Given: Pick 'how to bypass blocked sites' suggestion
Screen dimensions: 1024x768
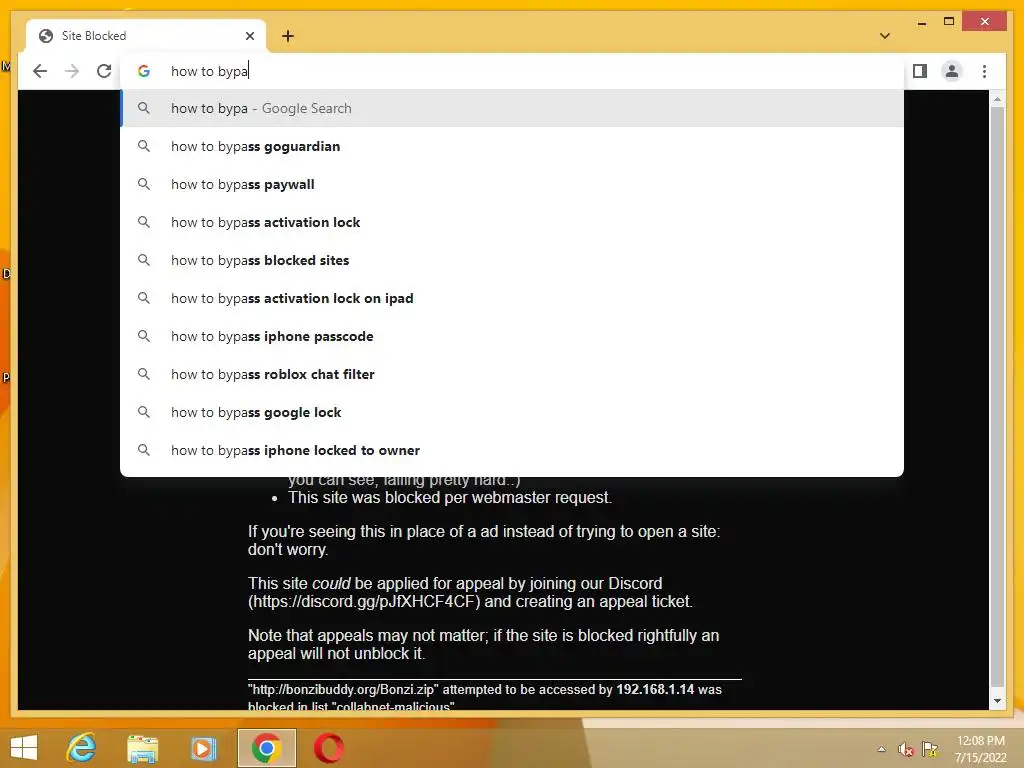Looking at the screenshot, I should click(x=512, y=260).
